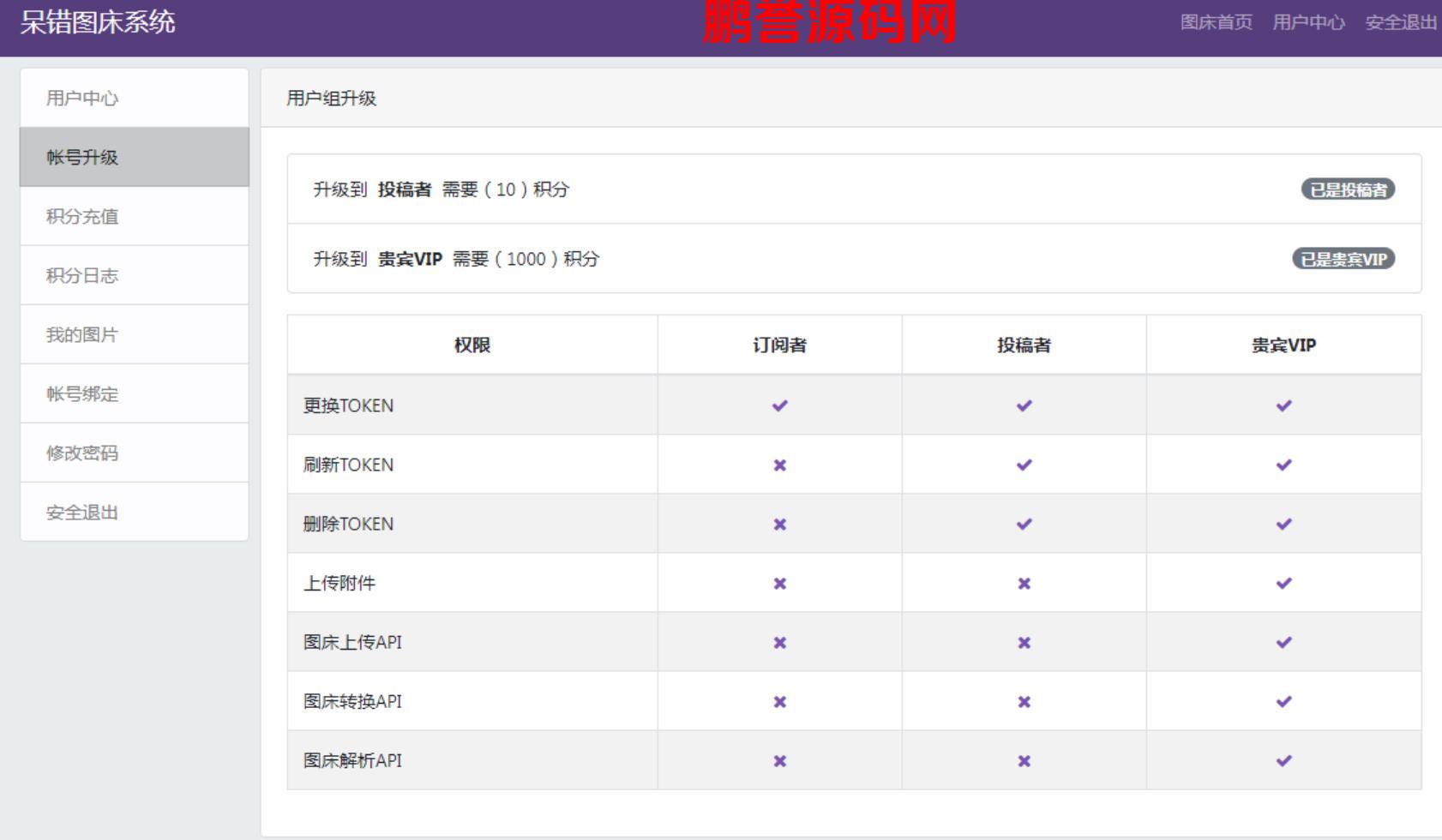Image resolution: width=1442 pixels, height=840 pixels.
Task: Click cross icon for 图床转换API under 投稿者
Action: [x=1024, y=701]
